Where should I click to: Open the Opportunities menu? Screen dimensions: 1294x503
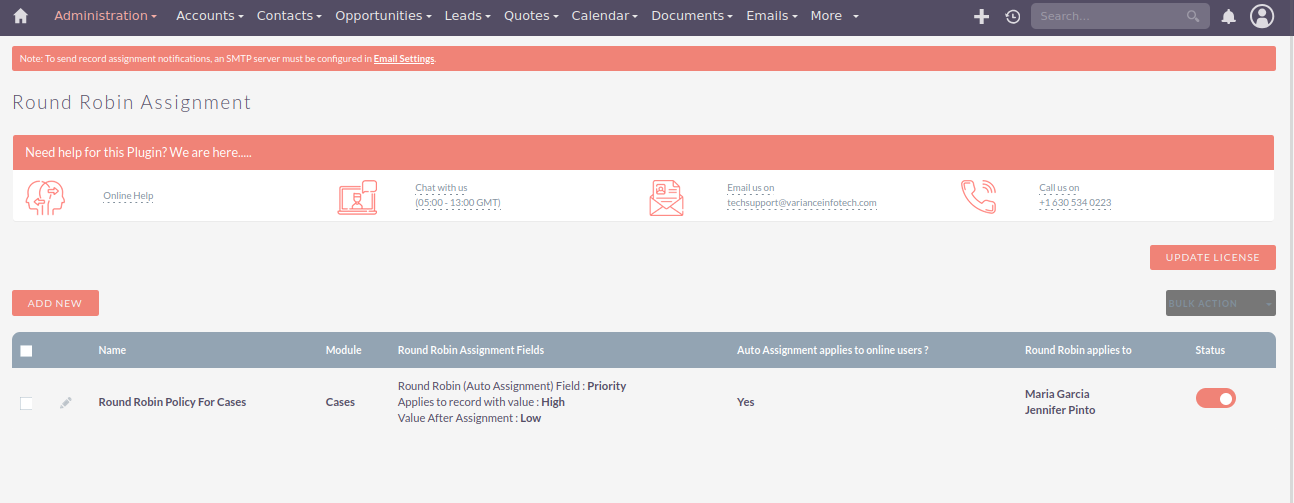384,16
